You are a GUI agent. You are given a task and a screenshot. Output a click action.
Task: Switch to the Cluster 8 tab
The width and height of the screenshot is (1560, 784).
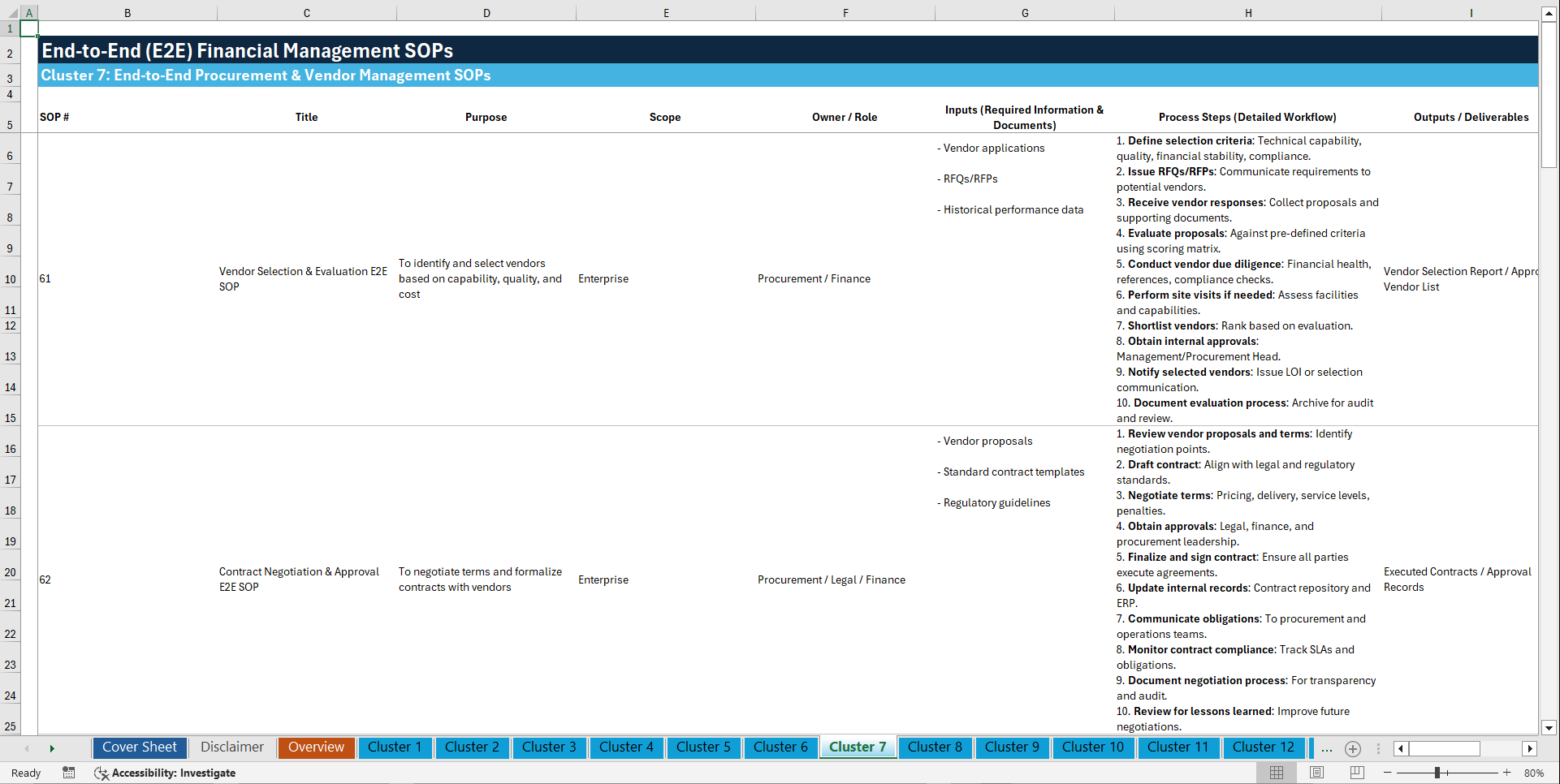[x=935, y=747]
